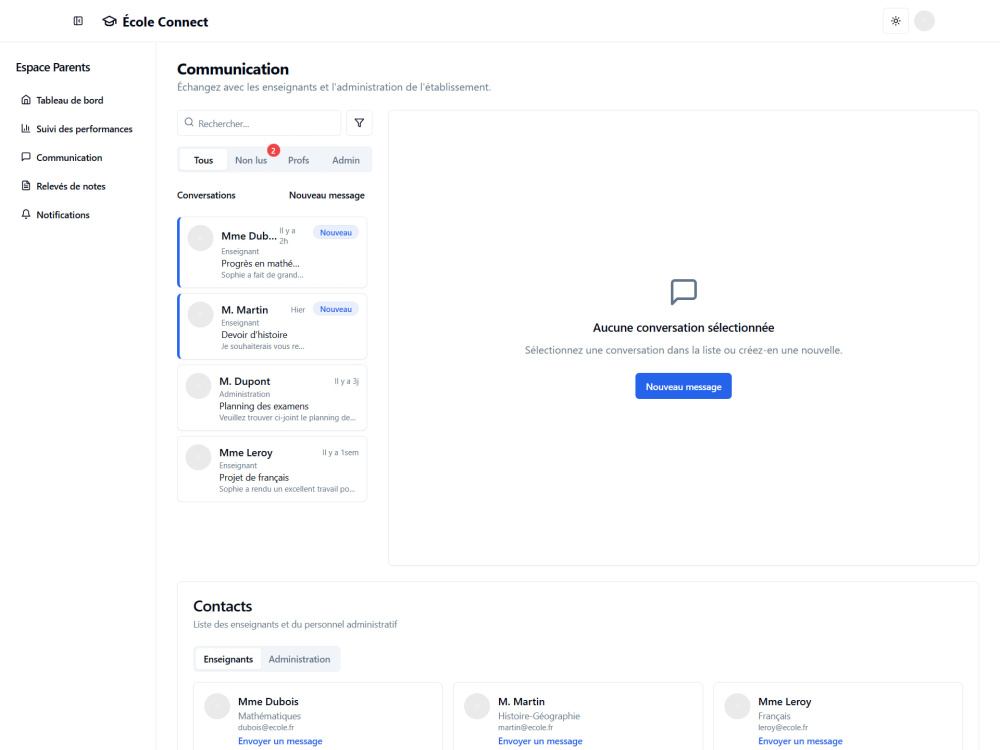
Task: Click Nouveau badge on M. Martin conversation
Action: (335, 309)
